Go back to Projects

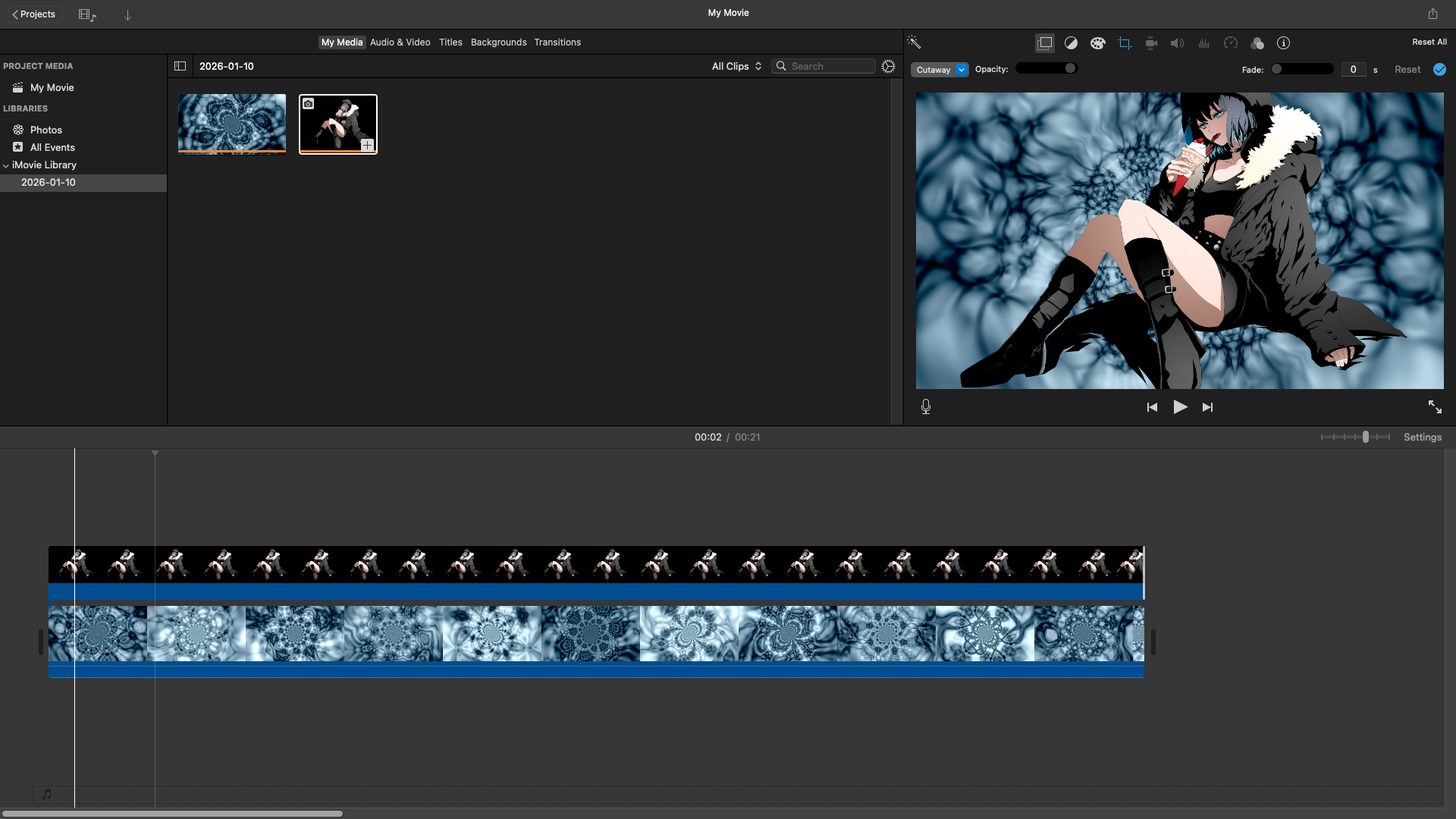(x=33, y=14)
